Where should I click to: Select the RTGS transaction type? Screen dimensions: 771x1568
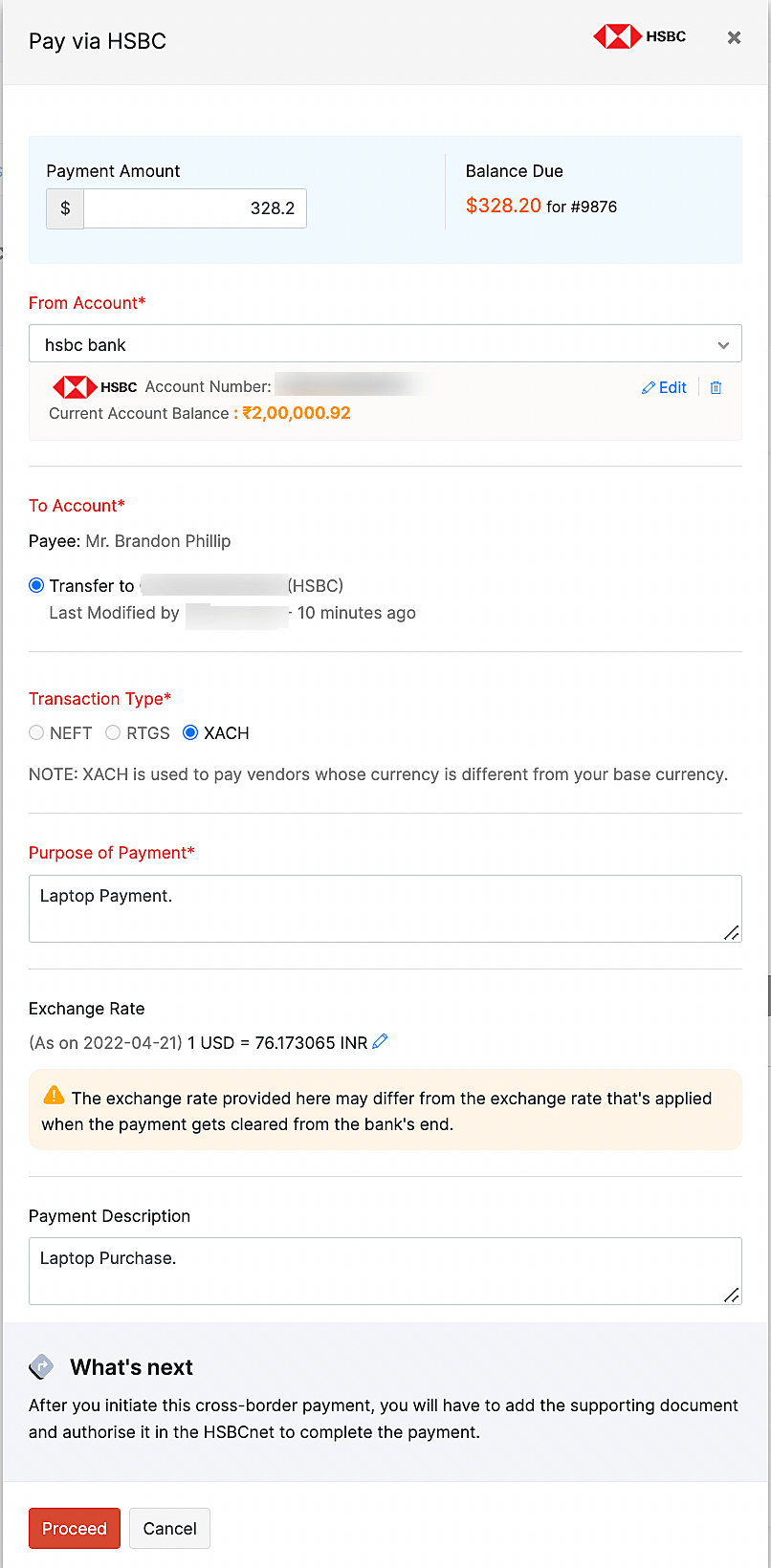click(113, 733)
